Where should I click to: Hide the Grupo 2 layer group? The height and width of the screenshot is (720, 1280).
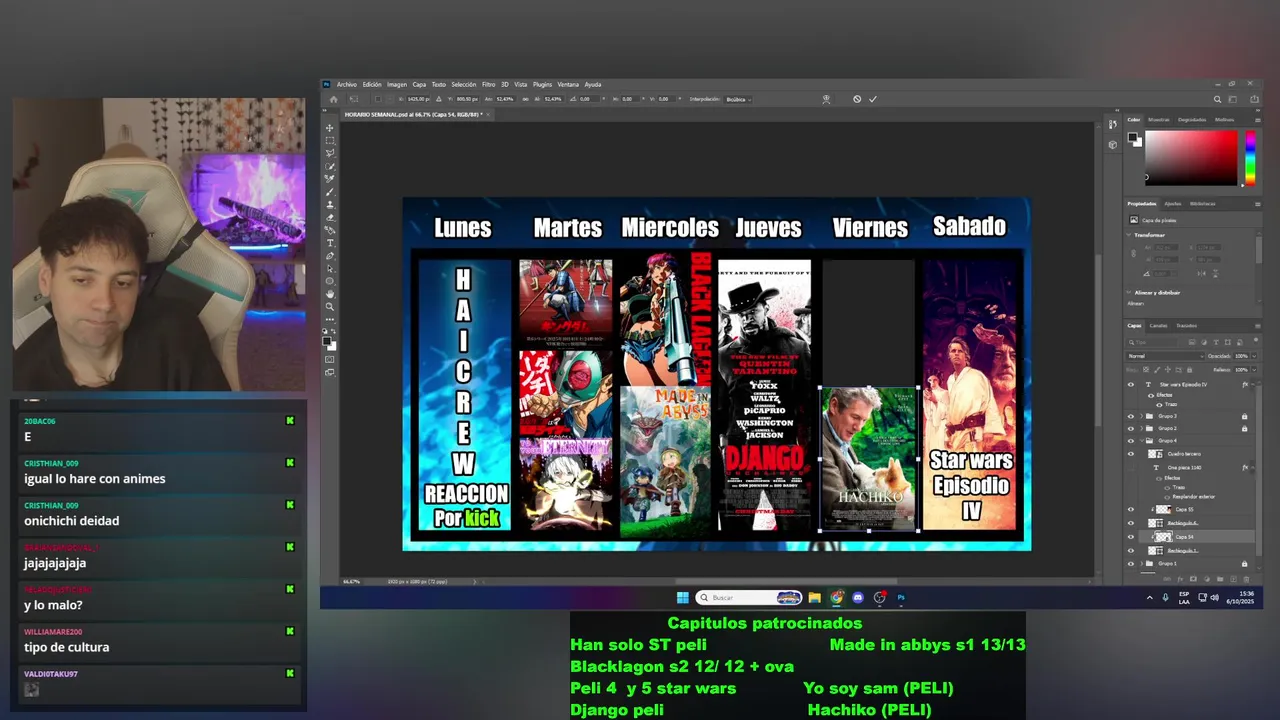click(1131, 428)
